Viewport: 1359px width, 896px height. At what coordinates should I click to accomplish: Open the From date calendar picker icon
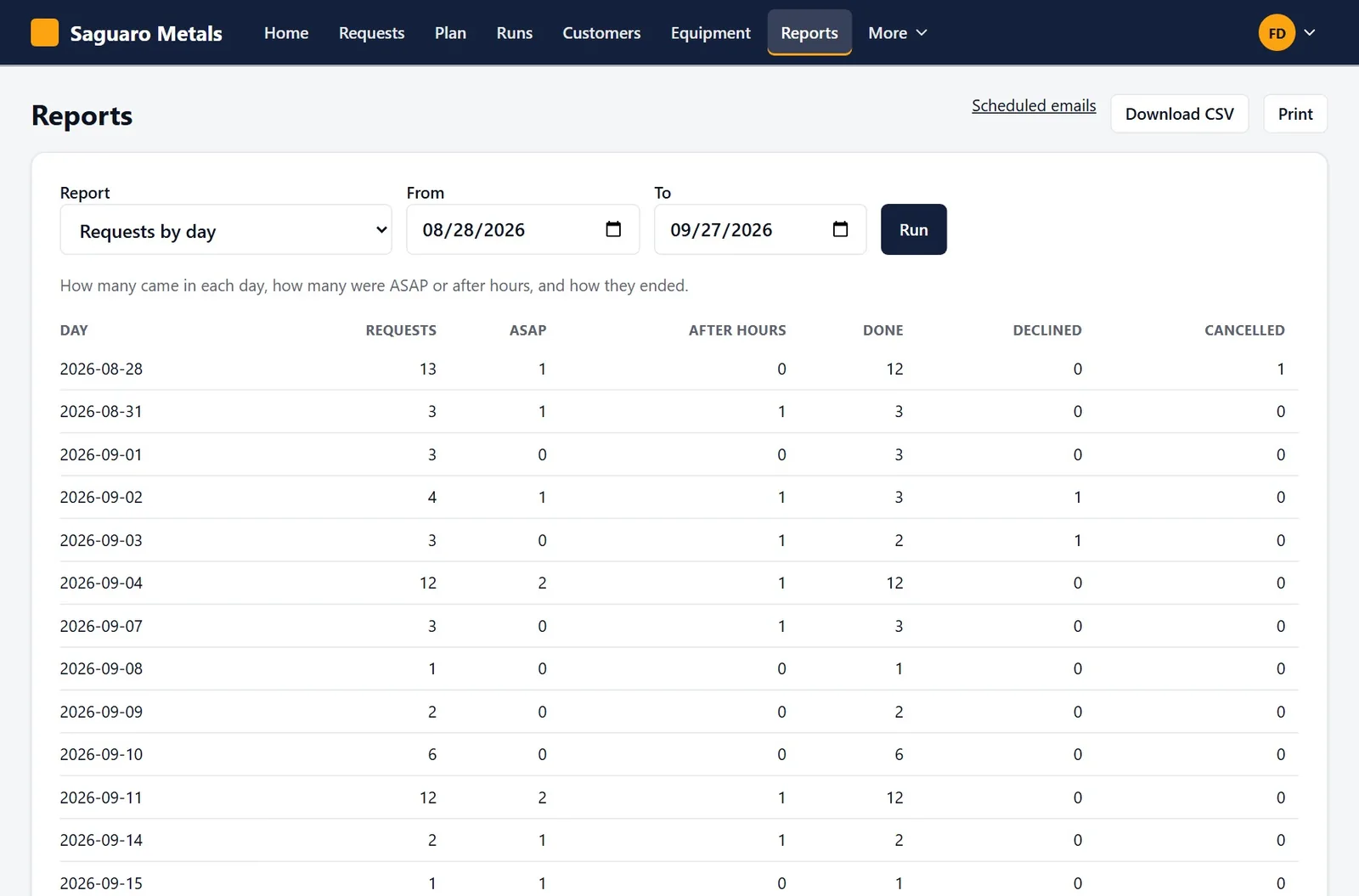(x=613, y=229)
